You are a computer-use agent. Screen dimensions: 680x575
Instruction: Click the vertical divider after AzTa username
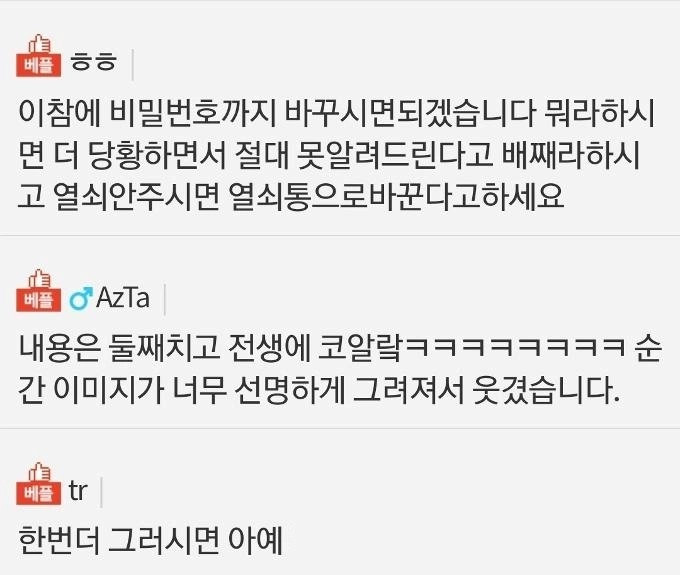pyautogui.click(x=165, y=300)
